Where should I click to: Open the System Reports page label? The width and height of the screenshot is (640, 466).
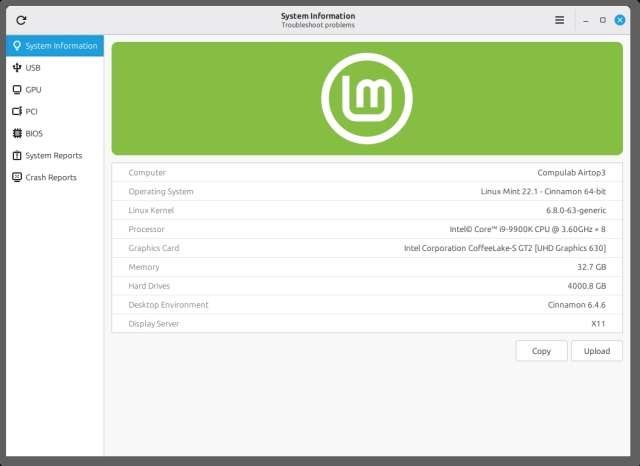click(x=53, y=155)
